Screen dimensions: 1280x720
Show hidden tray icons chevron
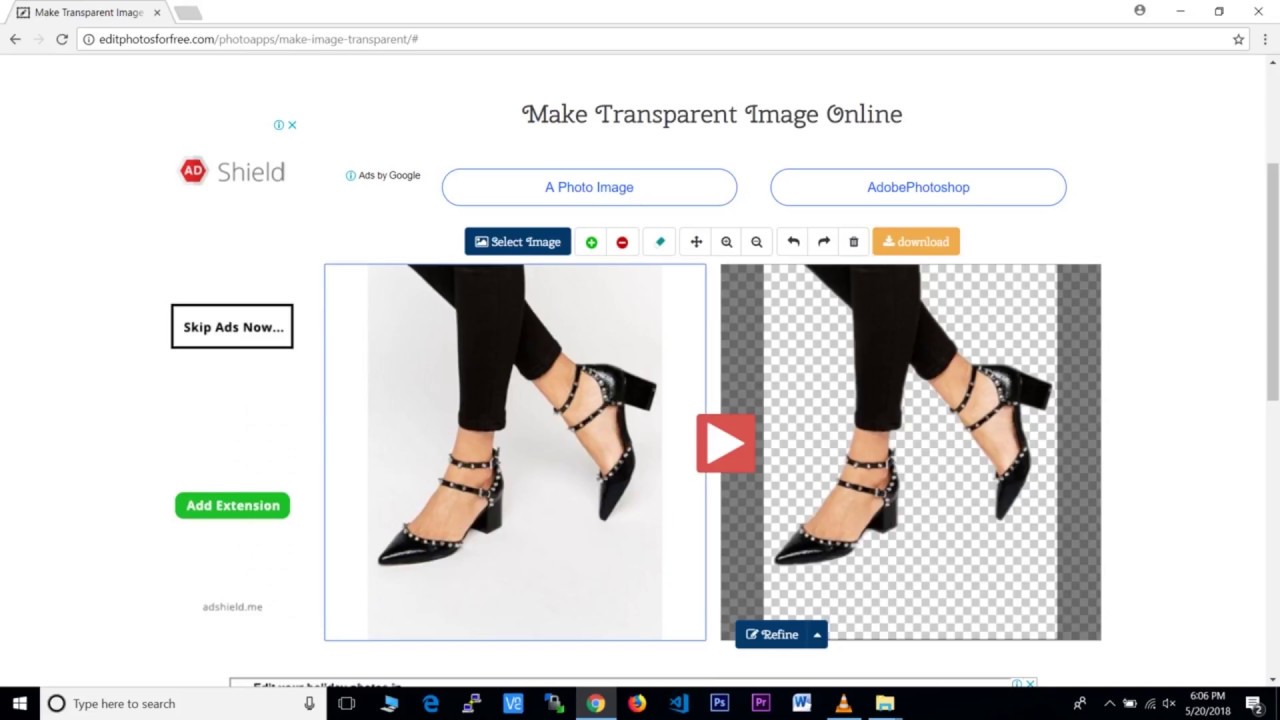point(1109,703)
